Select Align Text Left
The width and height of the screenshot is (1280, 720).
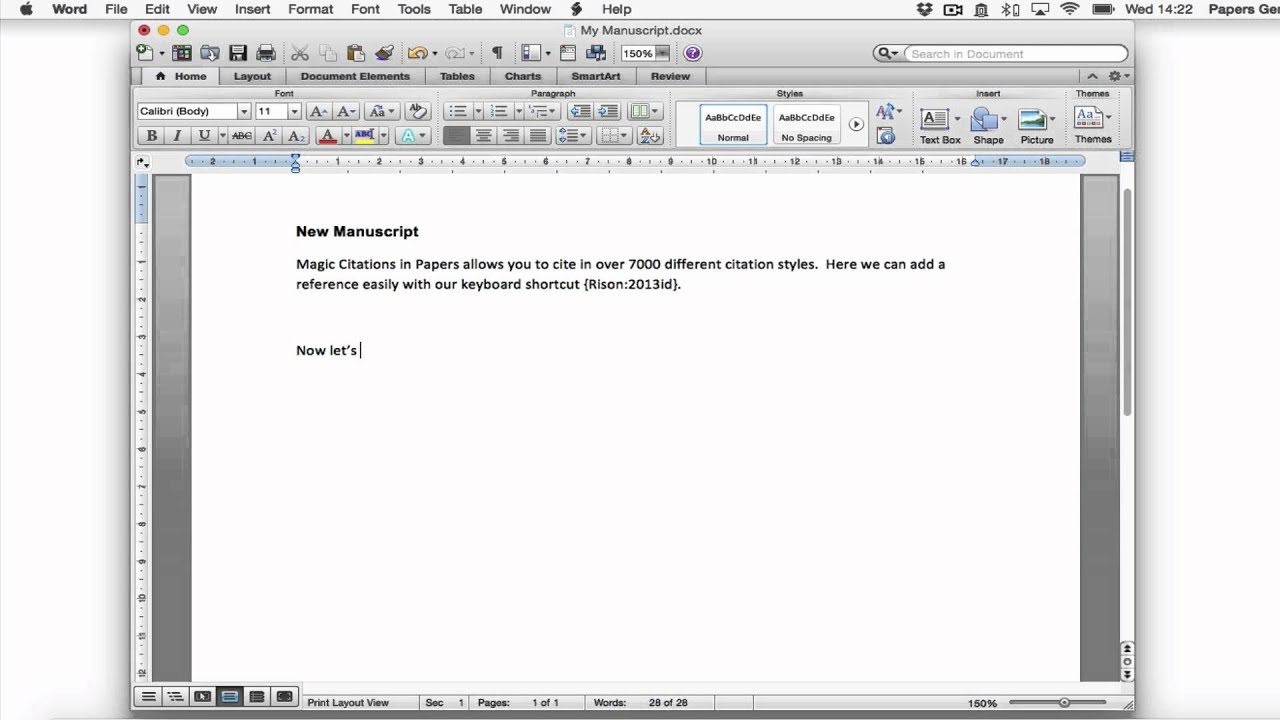[456, 136]
